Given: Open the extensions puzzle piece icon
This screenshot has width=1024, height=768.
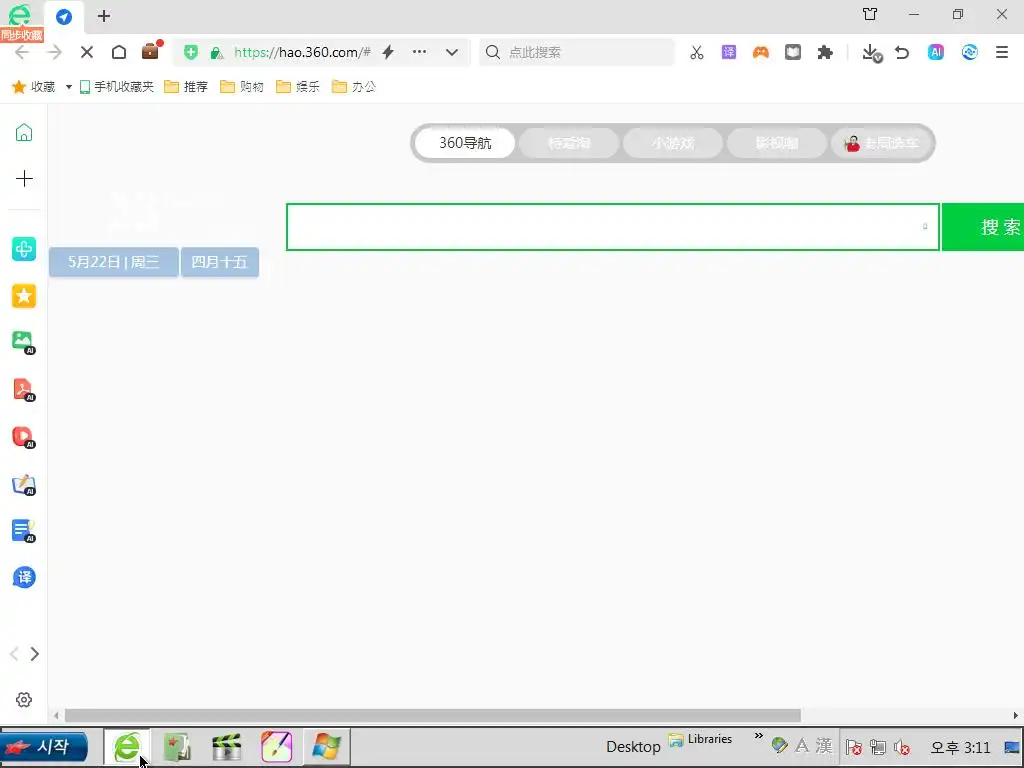Looking at the screenshot, I should [825, 52].
